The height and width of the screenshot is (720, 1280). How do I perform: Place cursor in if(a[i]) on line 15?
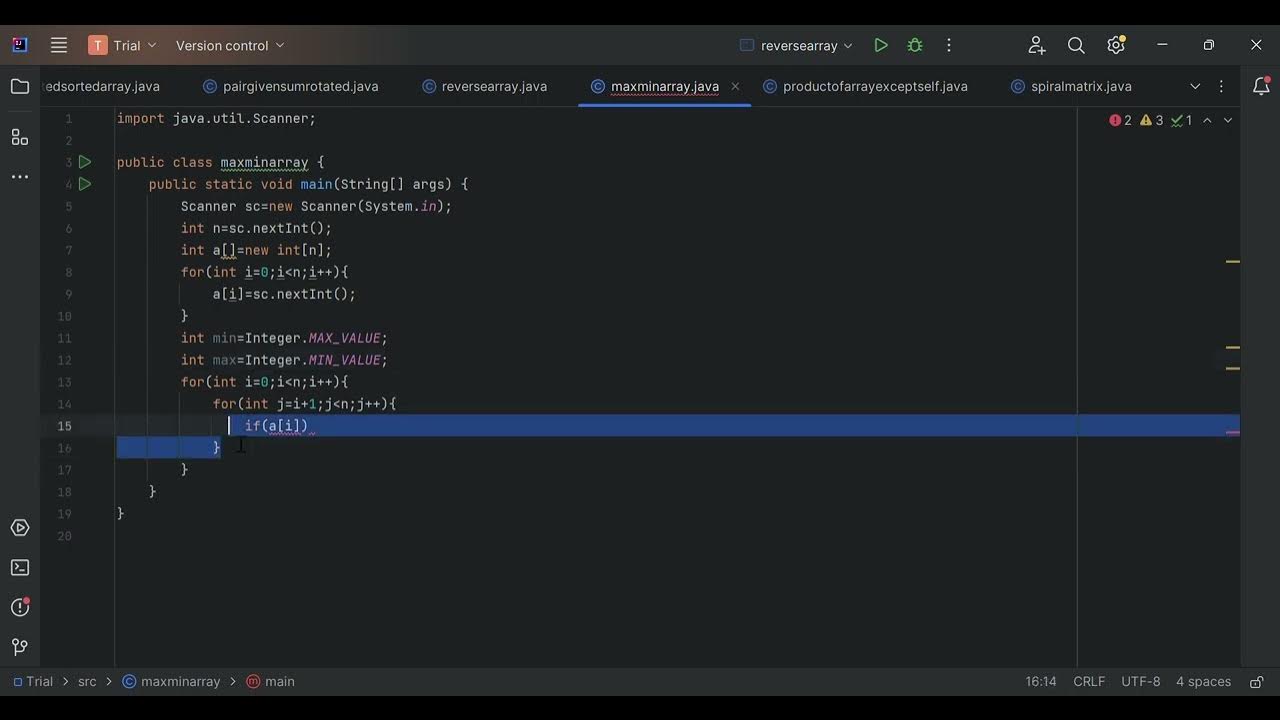tap(277, 426)
